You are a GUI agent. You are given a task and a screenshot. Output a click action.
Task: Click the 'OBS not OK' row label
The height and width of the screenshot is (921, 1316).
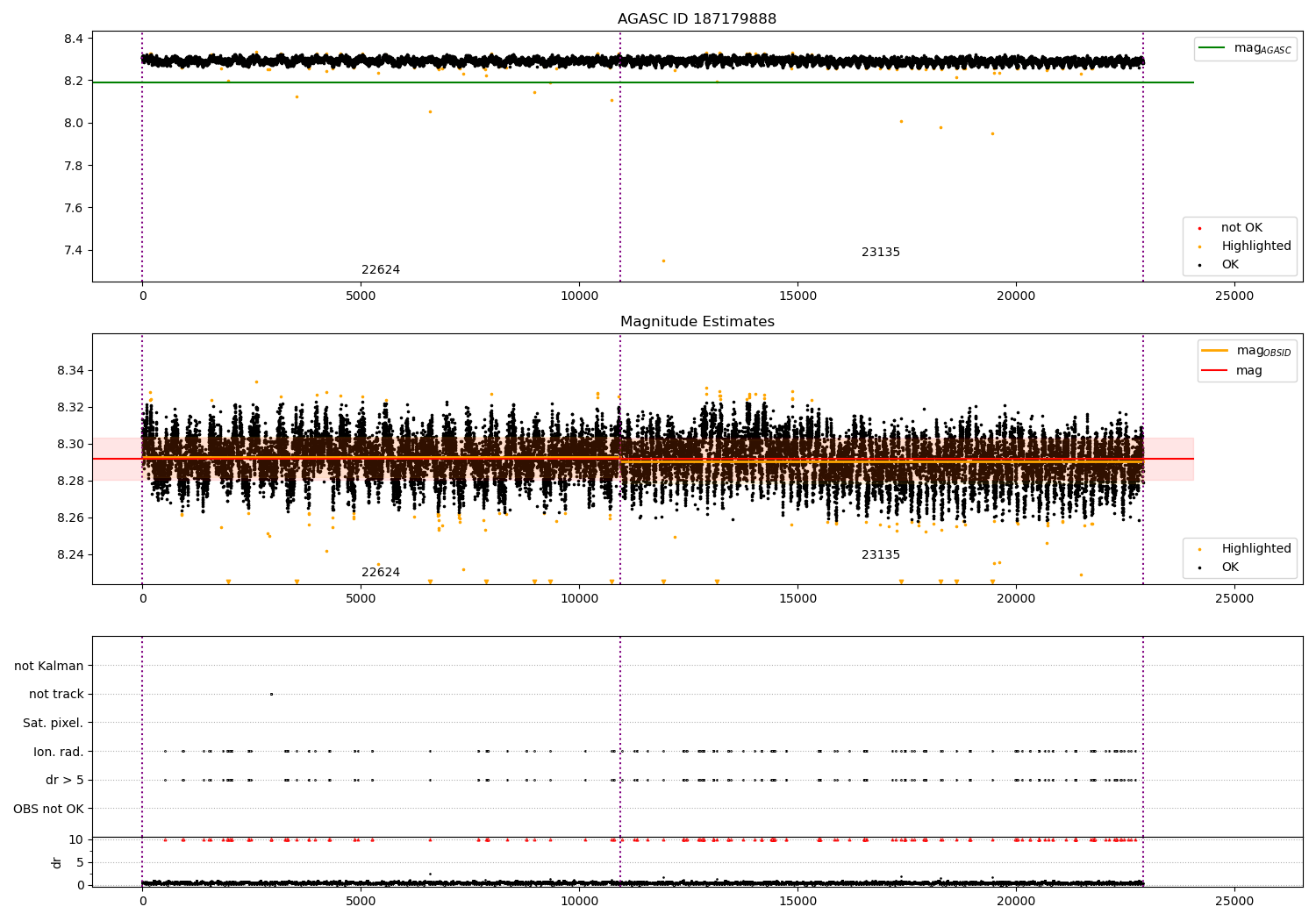point(48,809)
